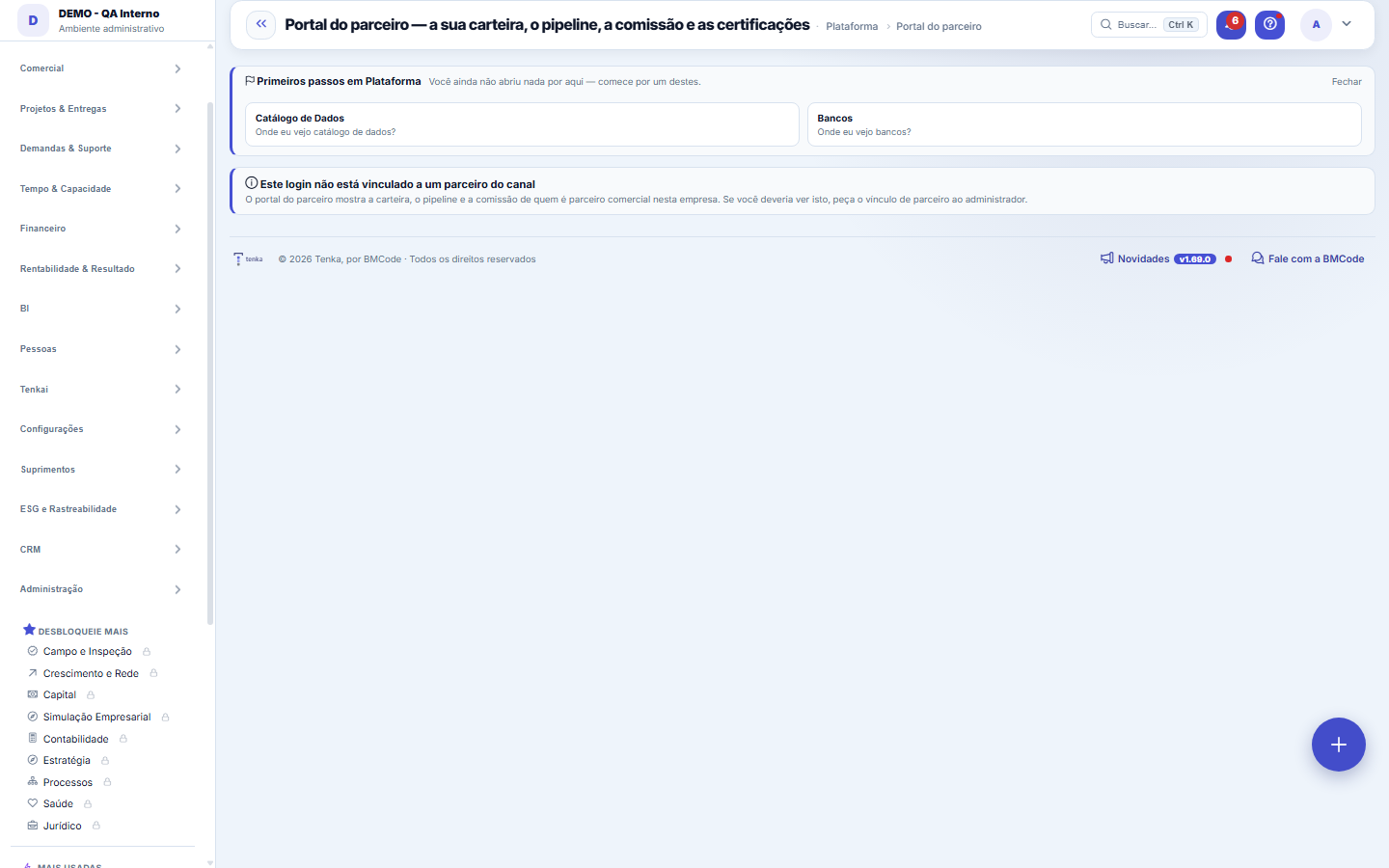Click the Desbloqueie Mais star icon
This screenshot has height=868, width=1389.
pos(29,630)
